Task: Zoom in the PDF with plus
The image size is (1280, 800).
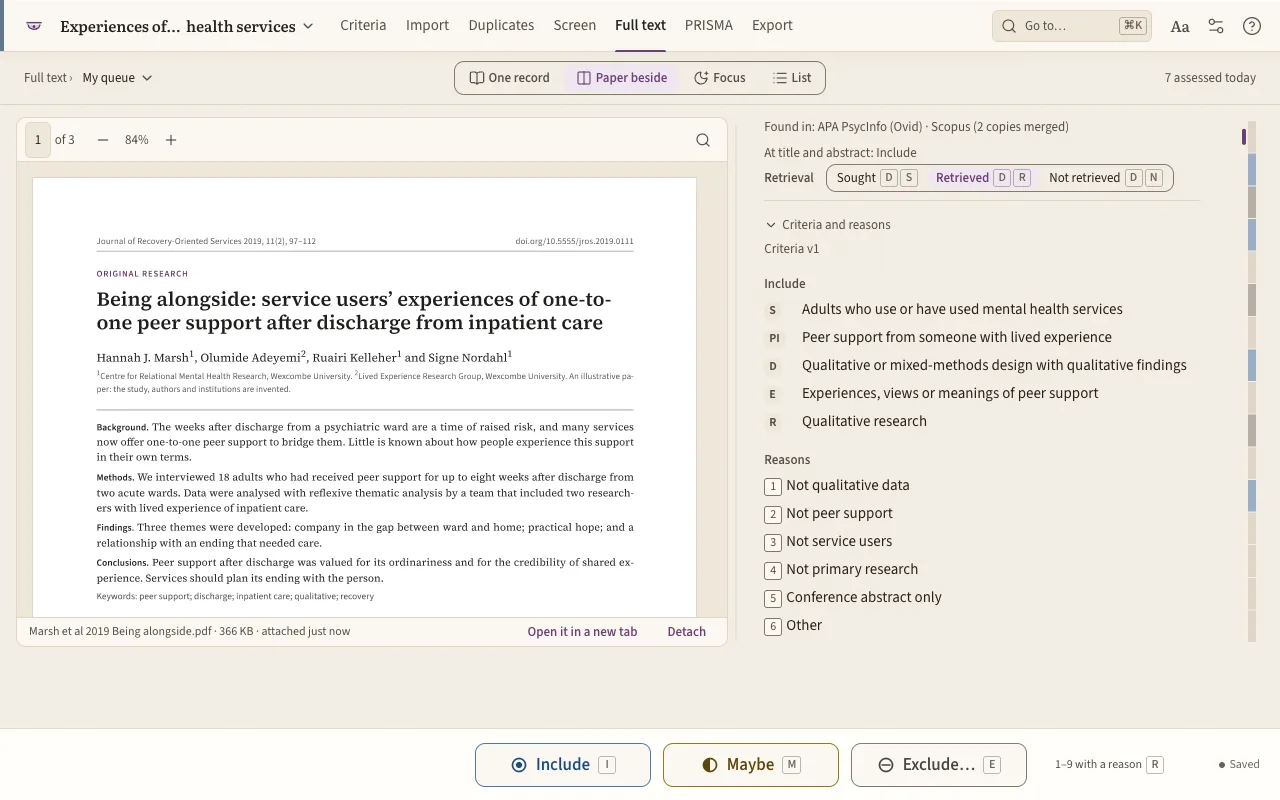Action: (x=171, y=140)
